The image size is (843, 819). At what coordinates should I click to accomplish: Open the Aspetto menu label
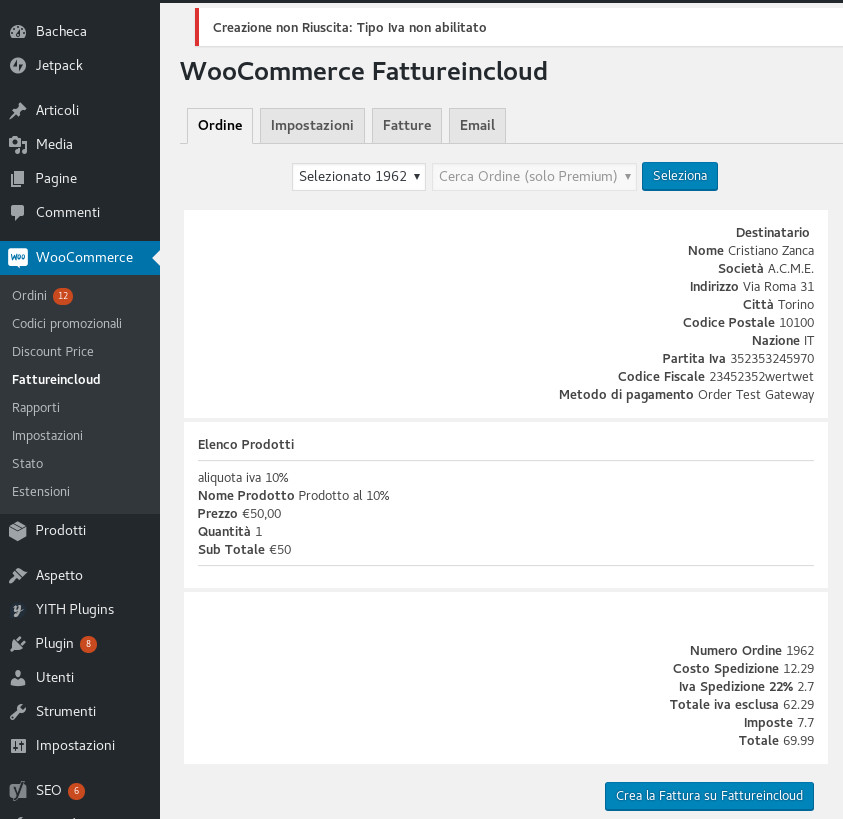point(59,575)
